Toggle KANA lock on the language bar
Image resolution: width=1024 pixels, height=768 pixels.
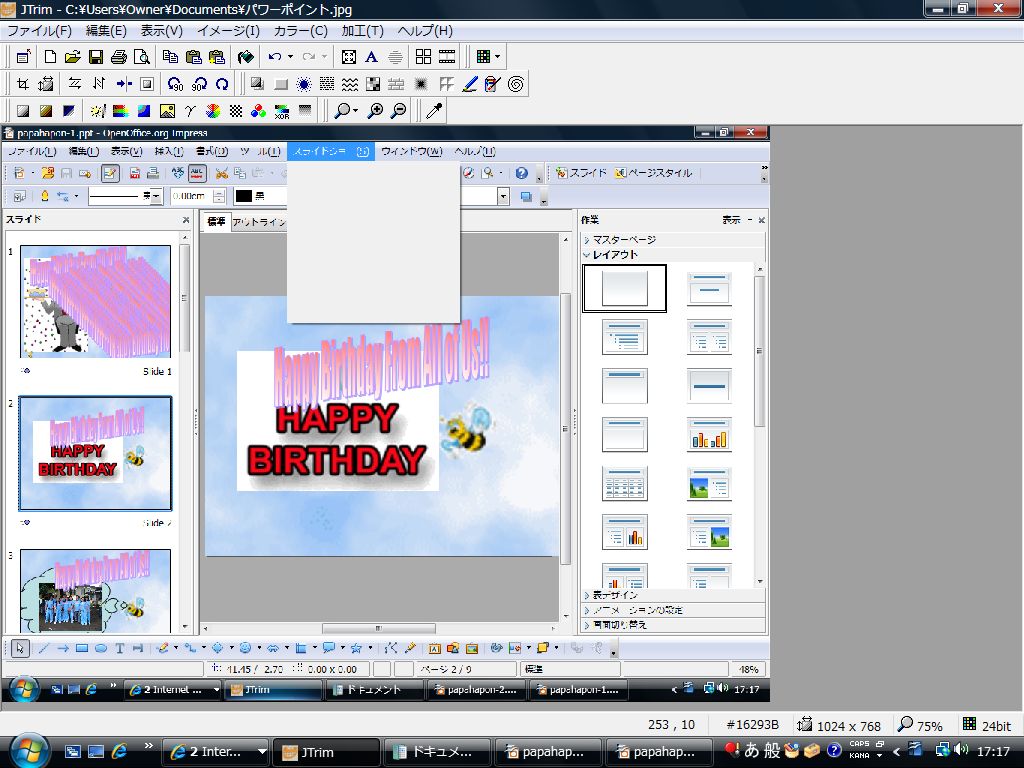[x=859, y=756]
